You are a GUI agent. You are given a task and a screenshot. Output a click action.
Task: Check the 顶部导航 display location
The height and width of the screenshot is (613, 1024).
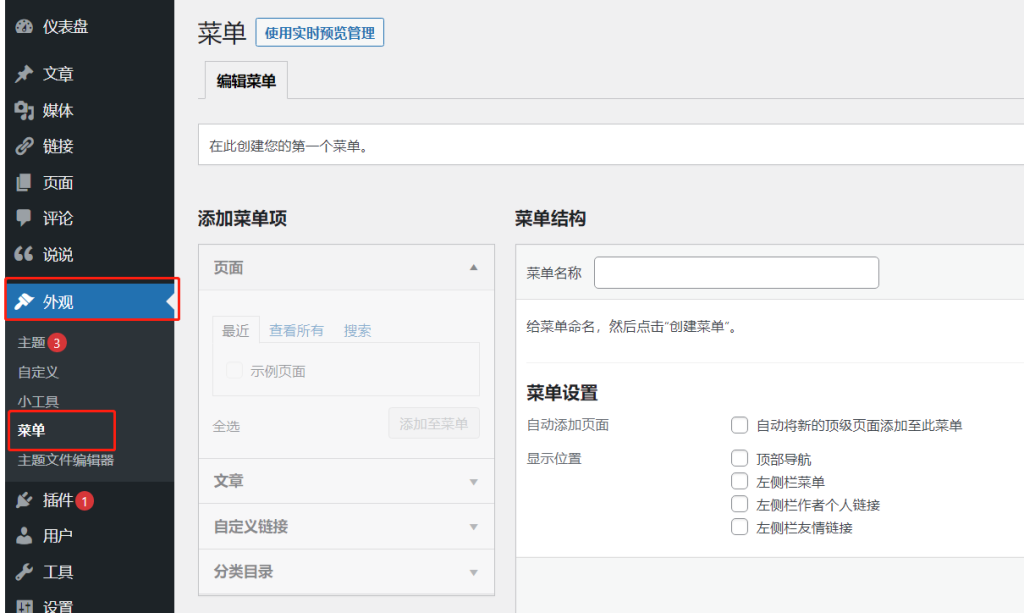click(x=740, y=459)
